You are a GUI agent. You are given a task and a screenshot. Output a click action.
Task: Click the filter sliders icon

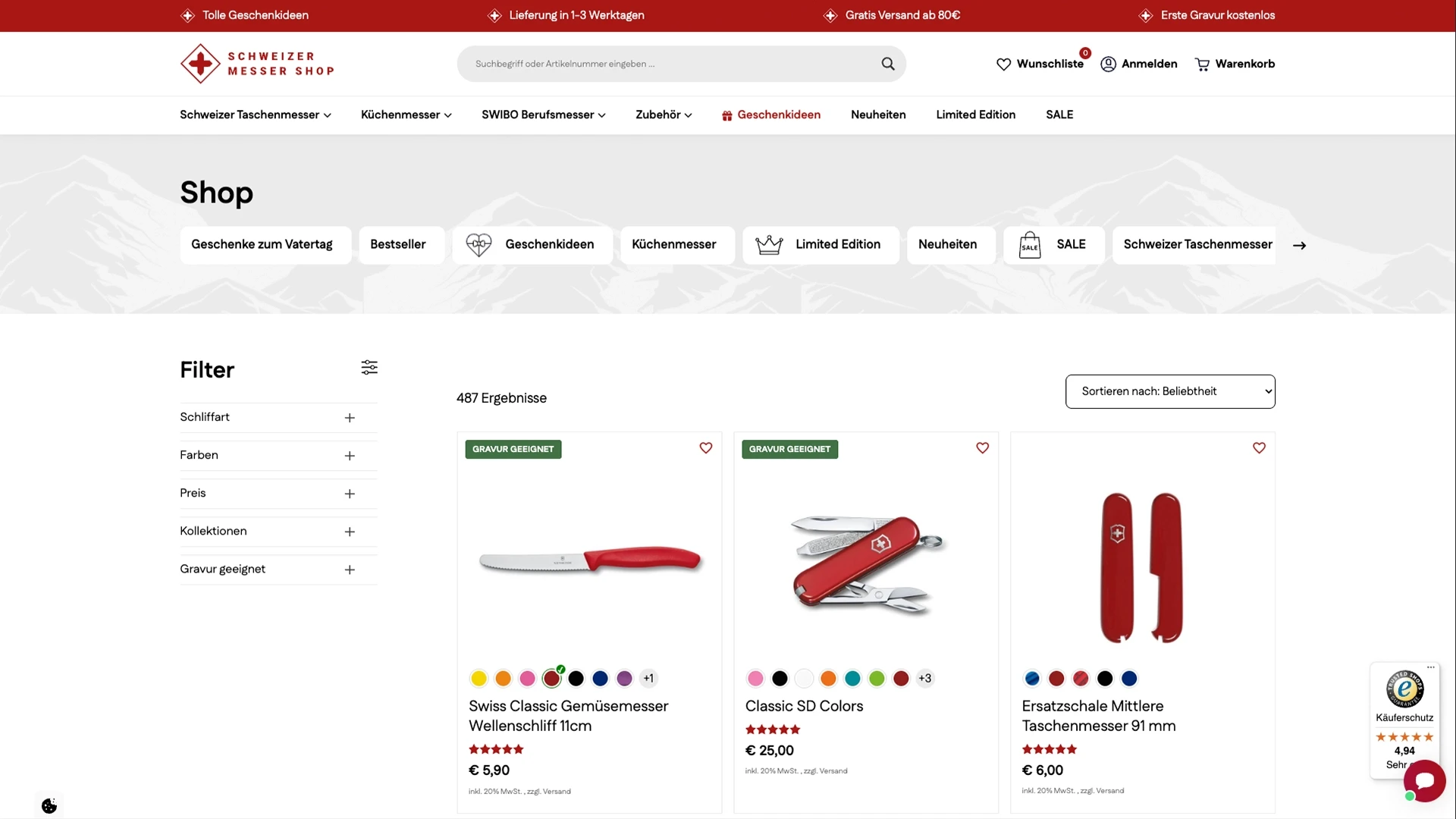[x=369, y=368]
